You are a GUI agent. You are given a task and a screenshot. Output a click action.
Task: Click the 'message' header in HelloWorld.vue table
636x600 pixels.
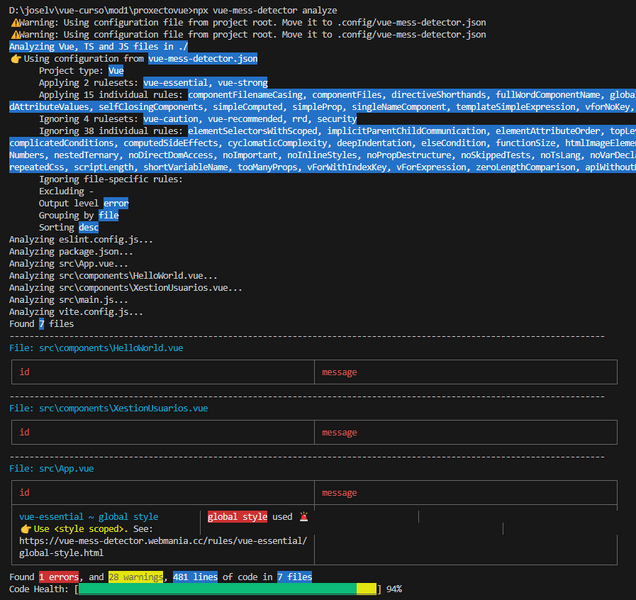pyautogui.click(x=339, y=372)
